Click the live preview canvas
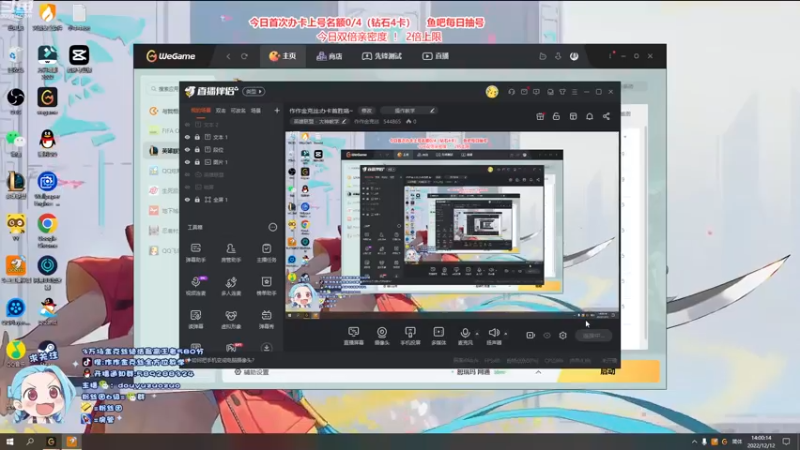The width and height of the screenshot is (800, 450). tap(452, 226)
